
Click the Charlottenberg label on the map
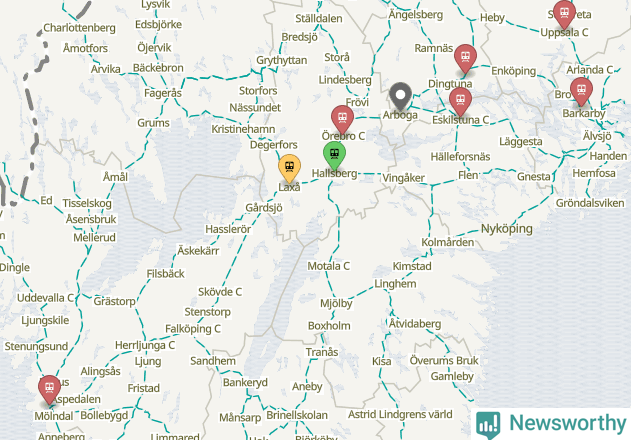pyautogui.click(x=79, y=28)
